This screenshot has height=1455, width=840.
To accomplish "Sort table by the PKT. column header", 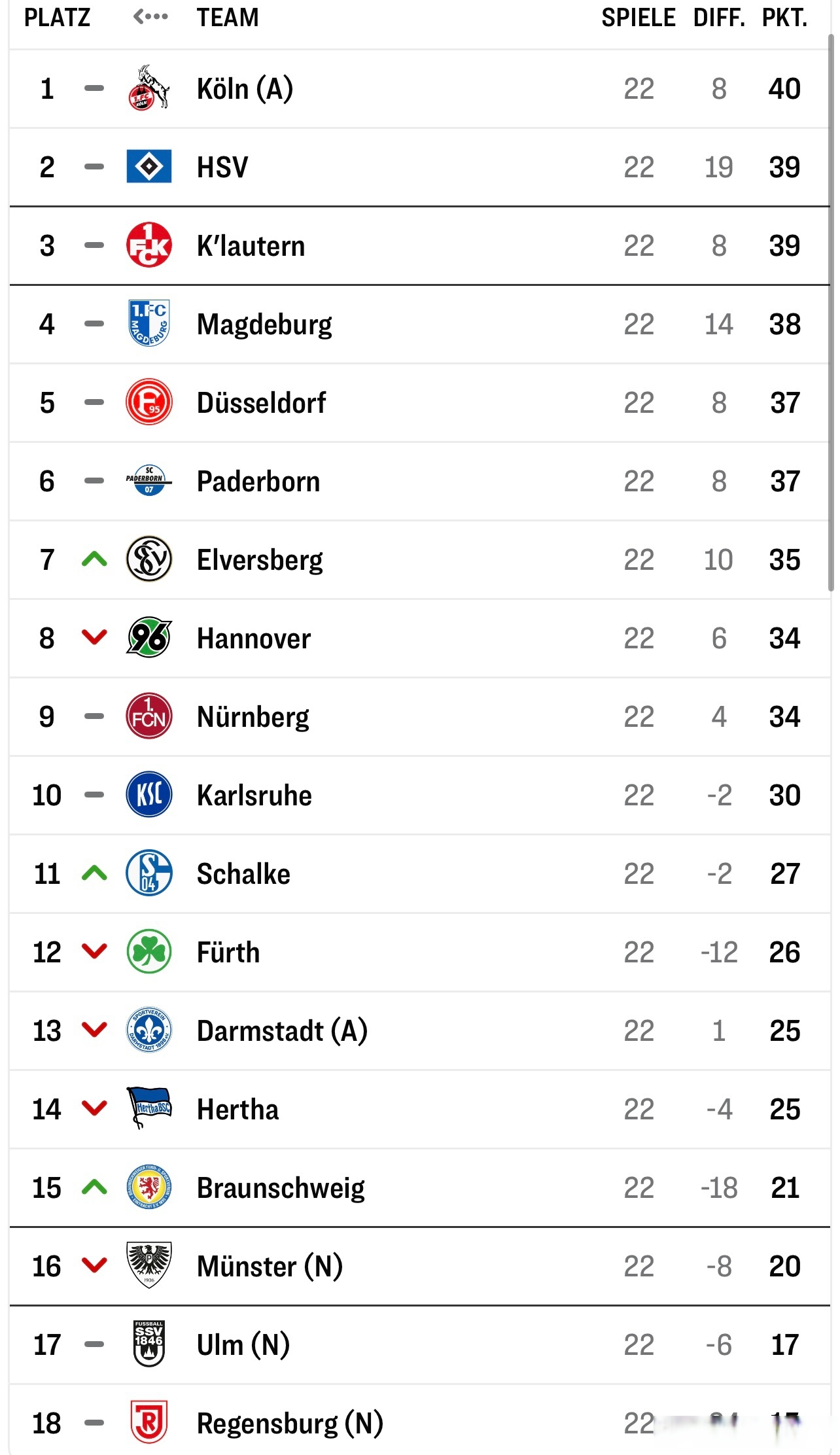I will tap(784, 18).
